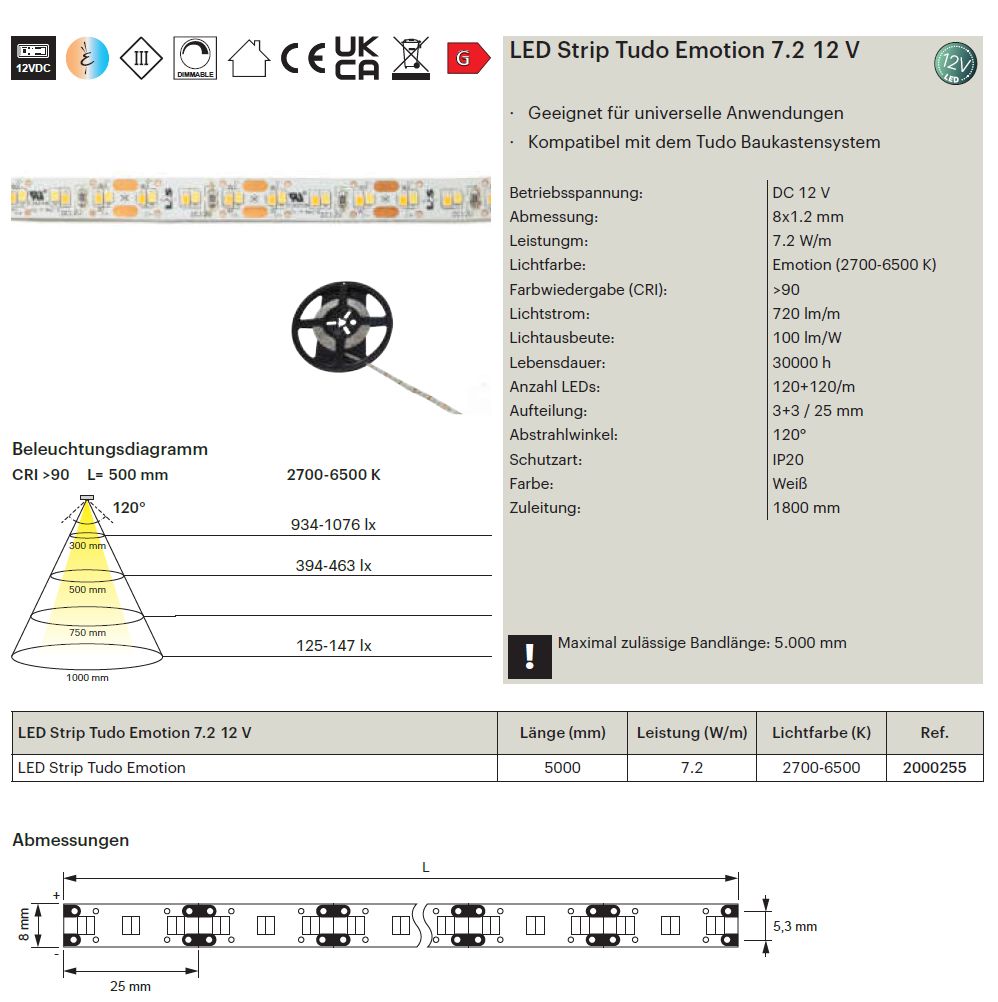Click the lead length '1800 mm'
Viewport: 998px width, 1002px height.
[806, 507]
